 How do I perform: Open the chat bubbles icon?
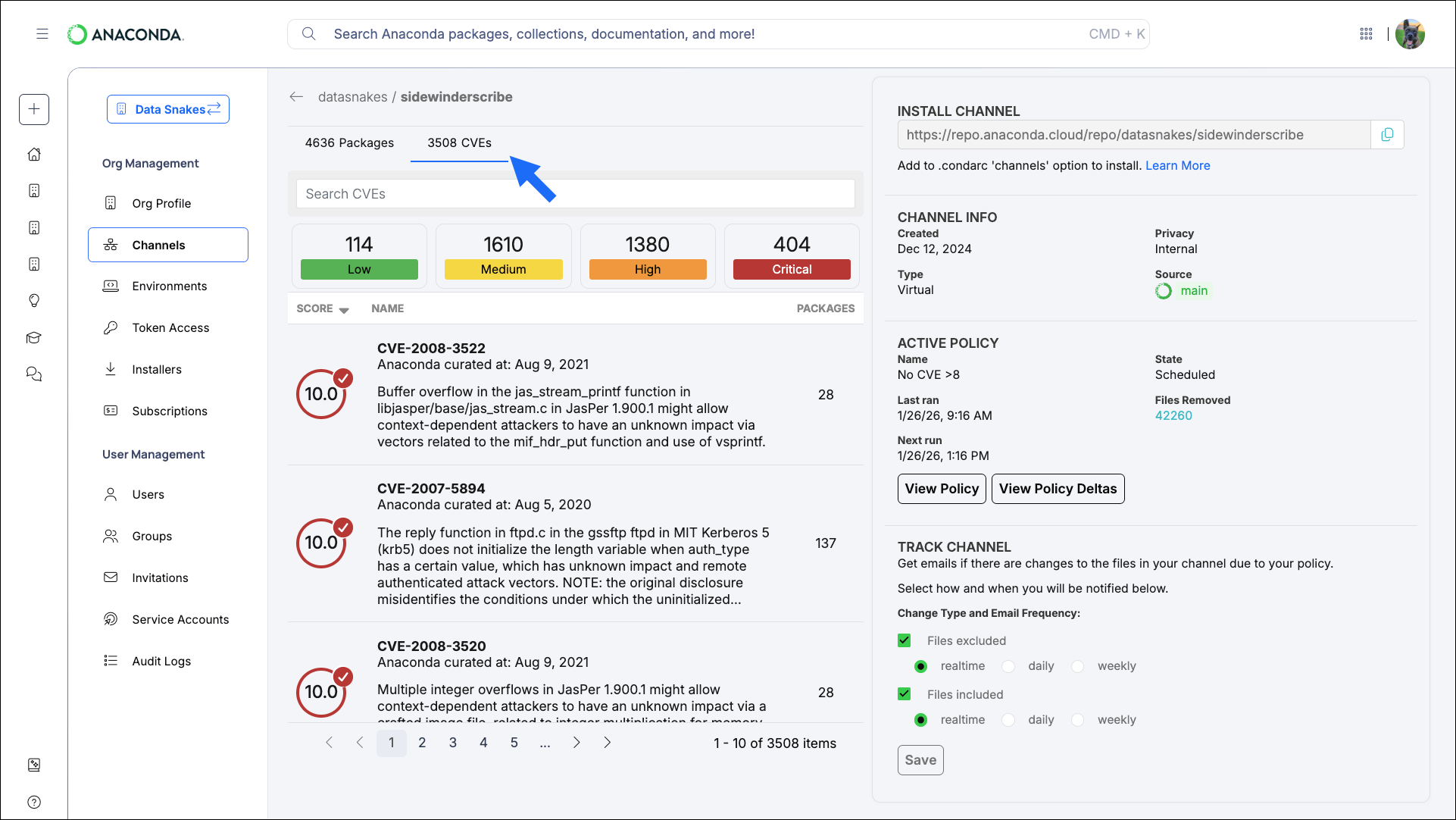34,374
